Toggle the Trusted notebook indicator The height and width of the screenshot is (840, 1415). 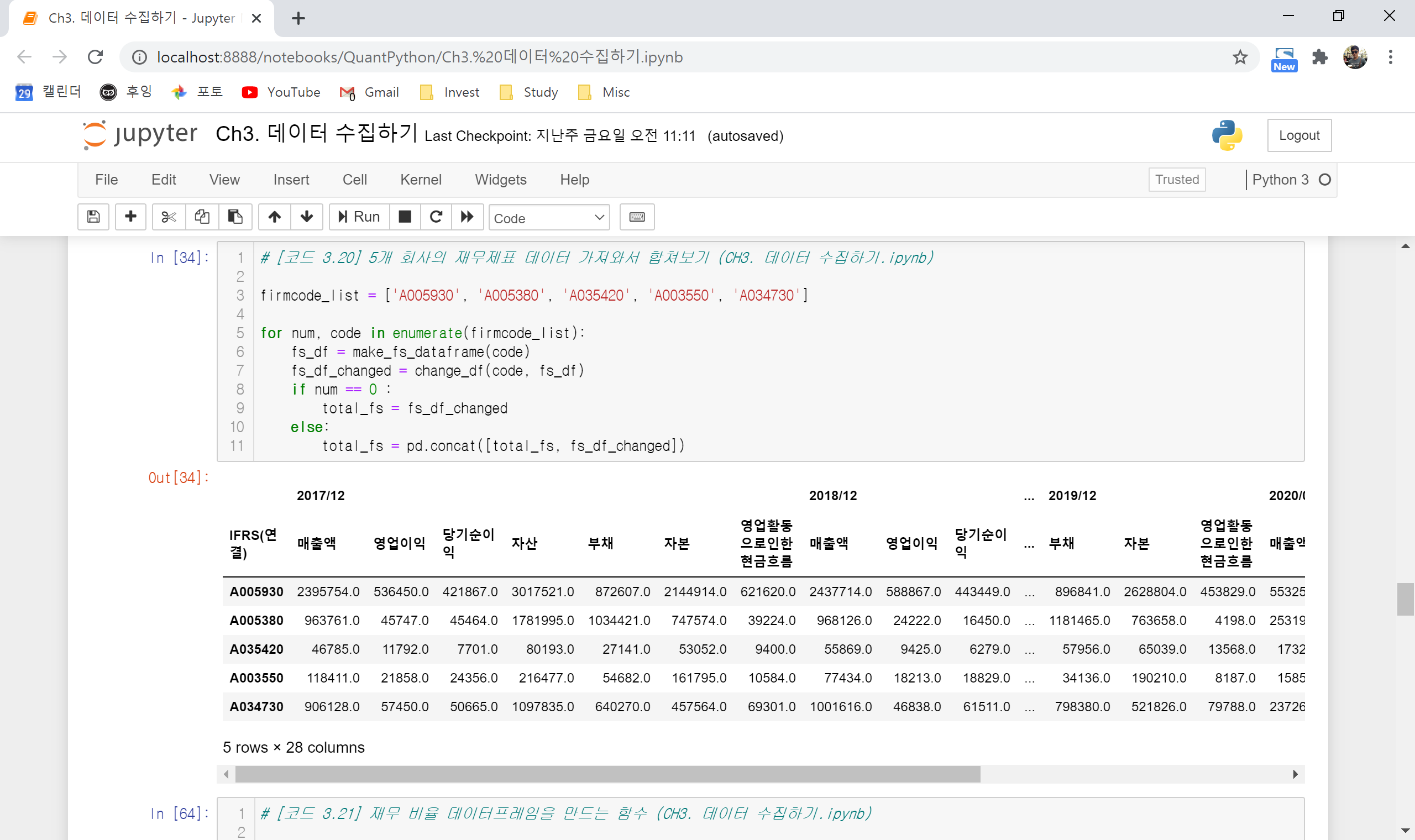(1177, 180)
